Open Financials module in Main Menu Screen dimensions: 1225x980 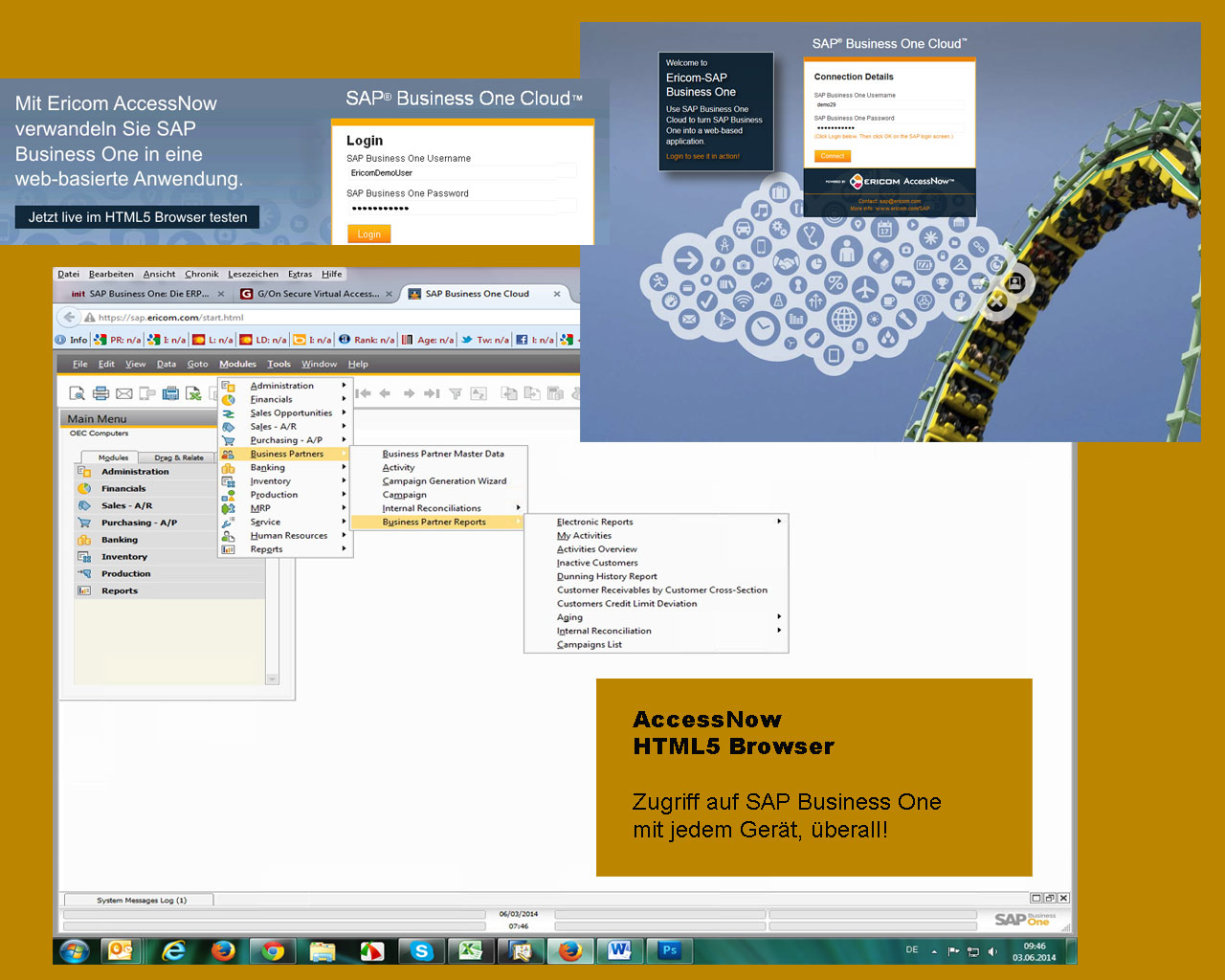coord(123,488)
